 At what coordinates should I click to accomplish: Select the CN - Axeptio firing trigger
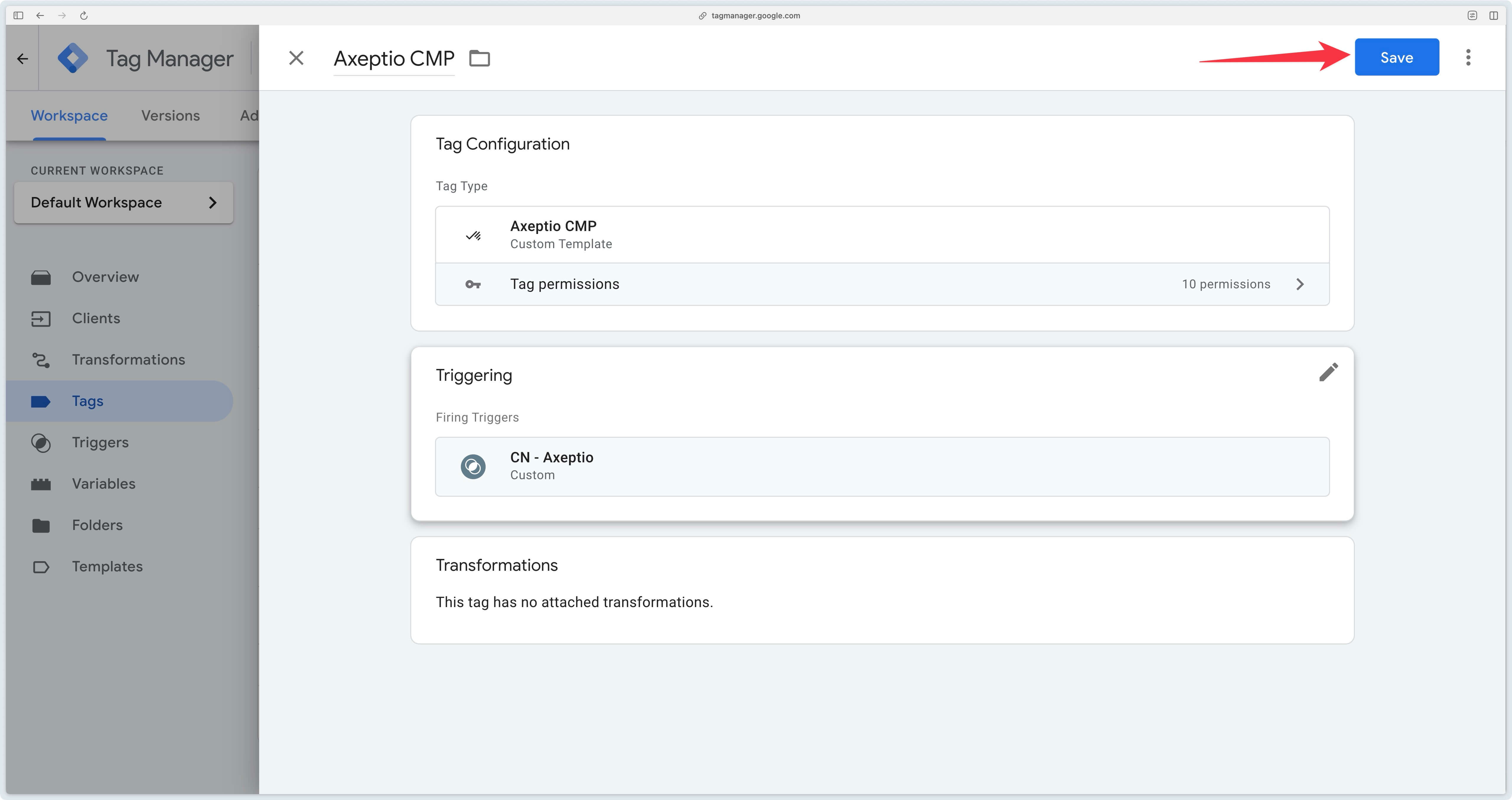pyautogui.click(x=882, y=466)
